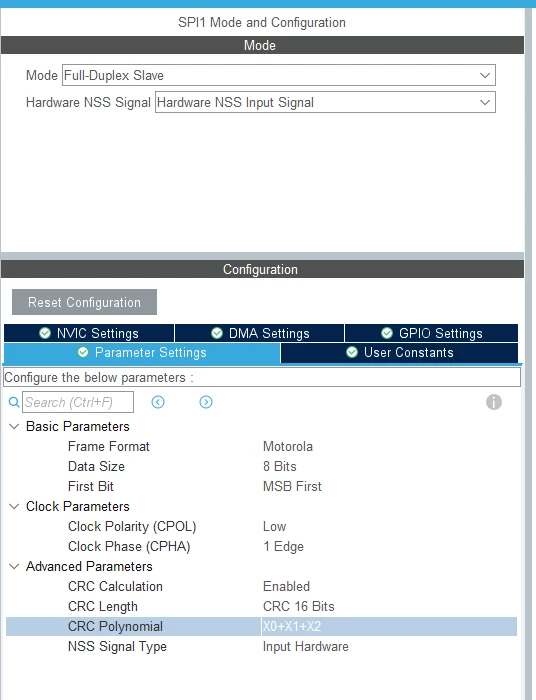
Task: Collapse the Advanced Parameters section
Action: [x=14, y=567]
